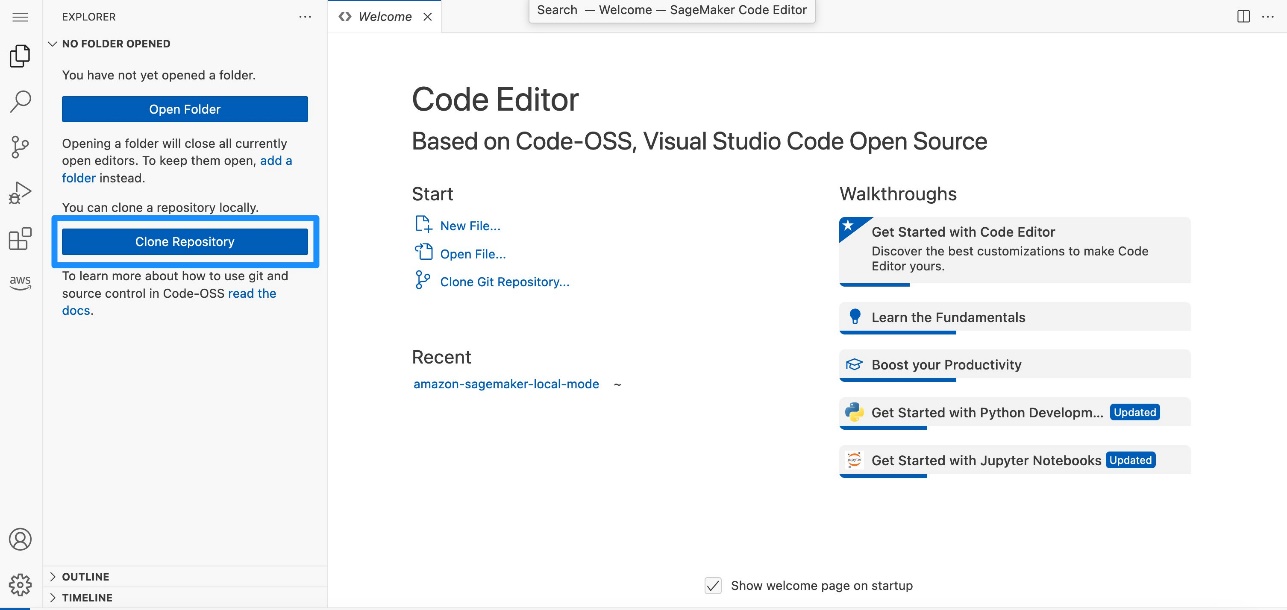Expand the Timeline section

(x=185, y=598)
